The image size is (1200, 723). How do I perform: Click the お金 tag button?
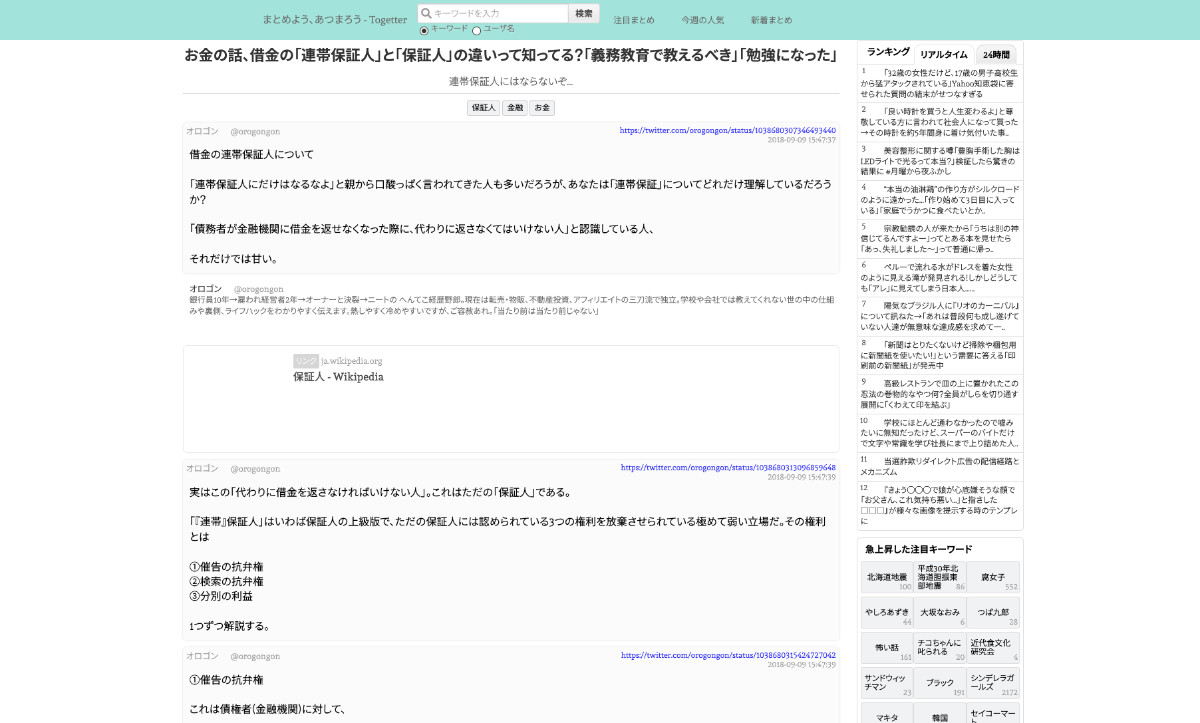[540, 107]
